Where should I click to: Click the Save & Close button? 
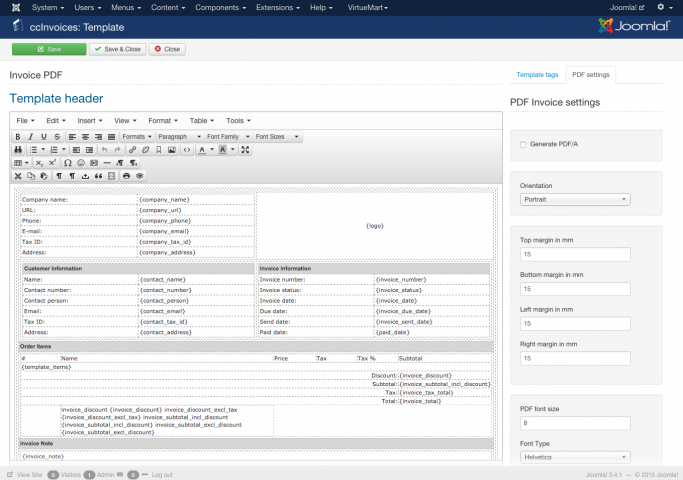coord(117,49)
